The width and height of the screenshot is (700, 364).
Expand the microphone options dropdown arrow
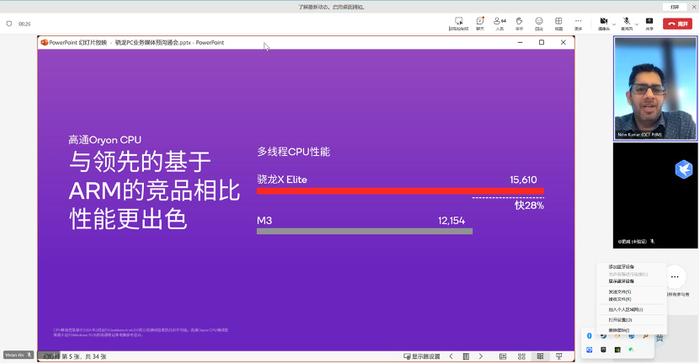[637, 25]
